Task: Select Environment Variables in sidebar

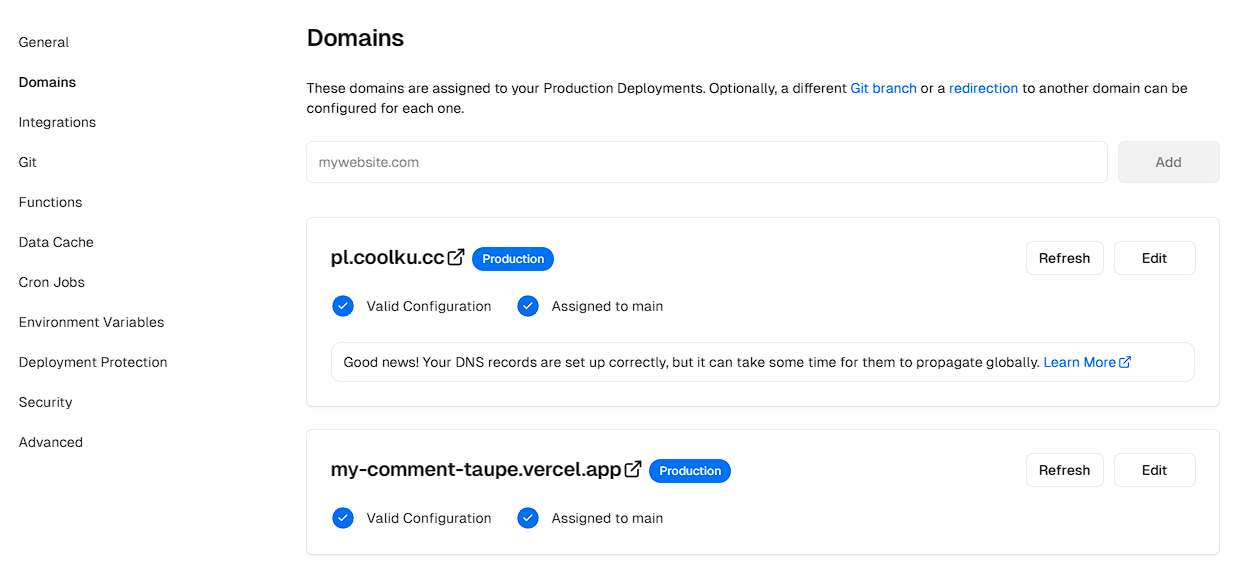Action: click(91, 322)
